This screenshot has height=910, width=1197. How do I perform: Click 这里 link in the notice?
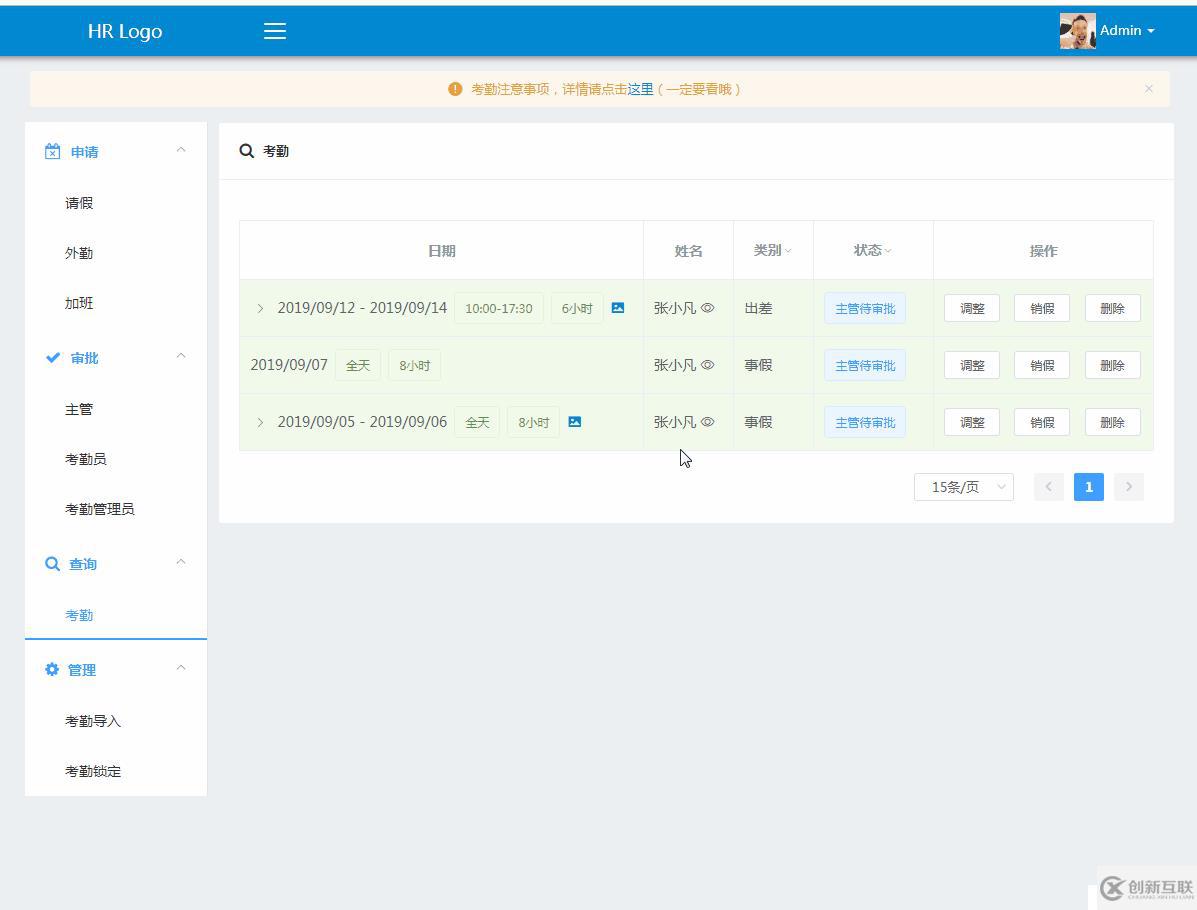pos(640,89)
